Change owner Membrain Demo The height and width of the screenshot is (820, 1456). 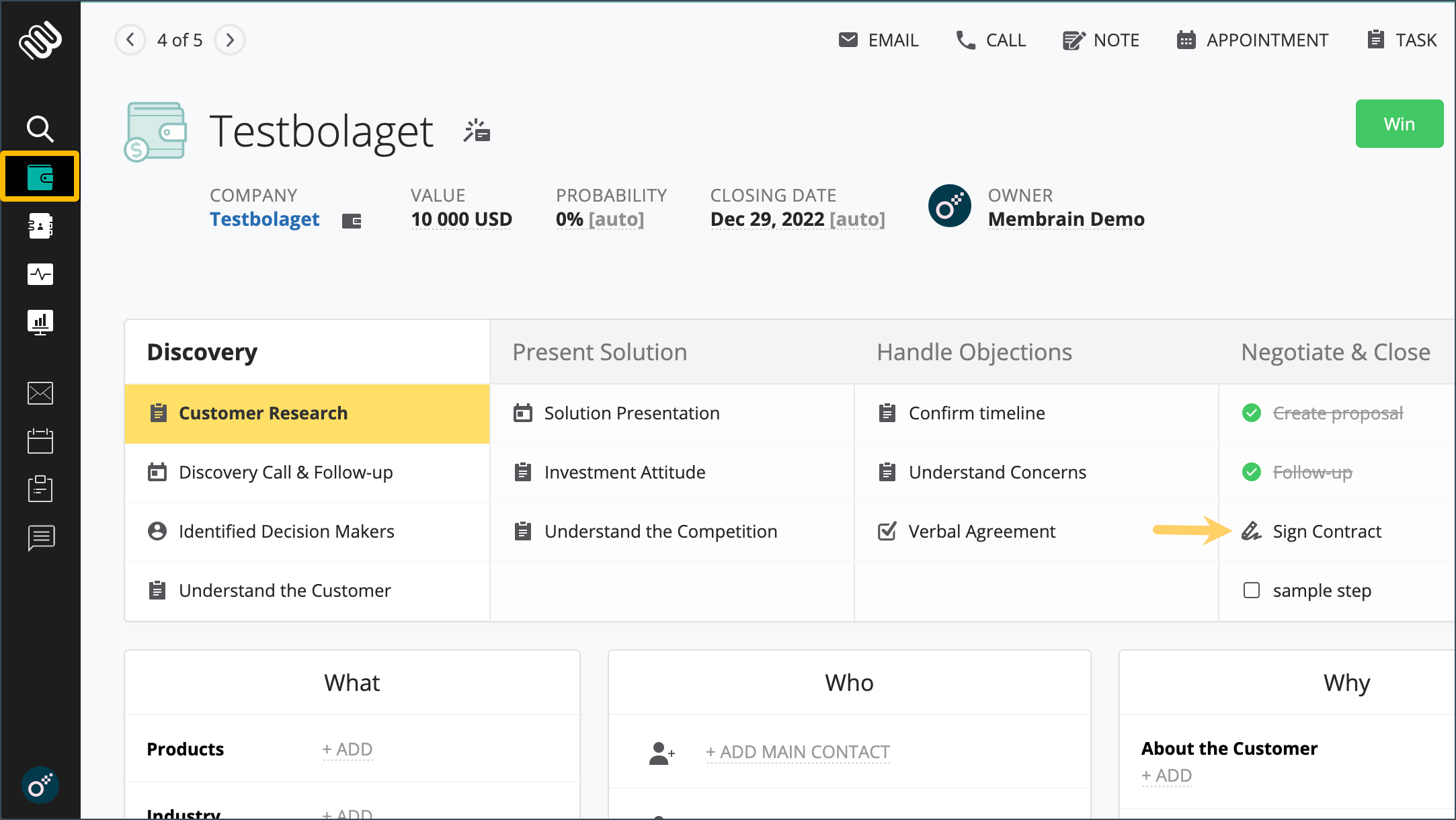point(1066,219)
